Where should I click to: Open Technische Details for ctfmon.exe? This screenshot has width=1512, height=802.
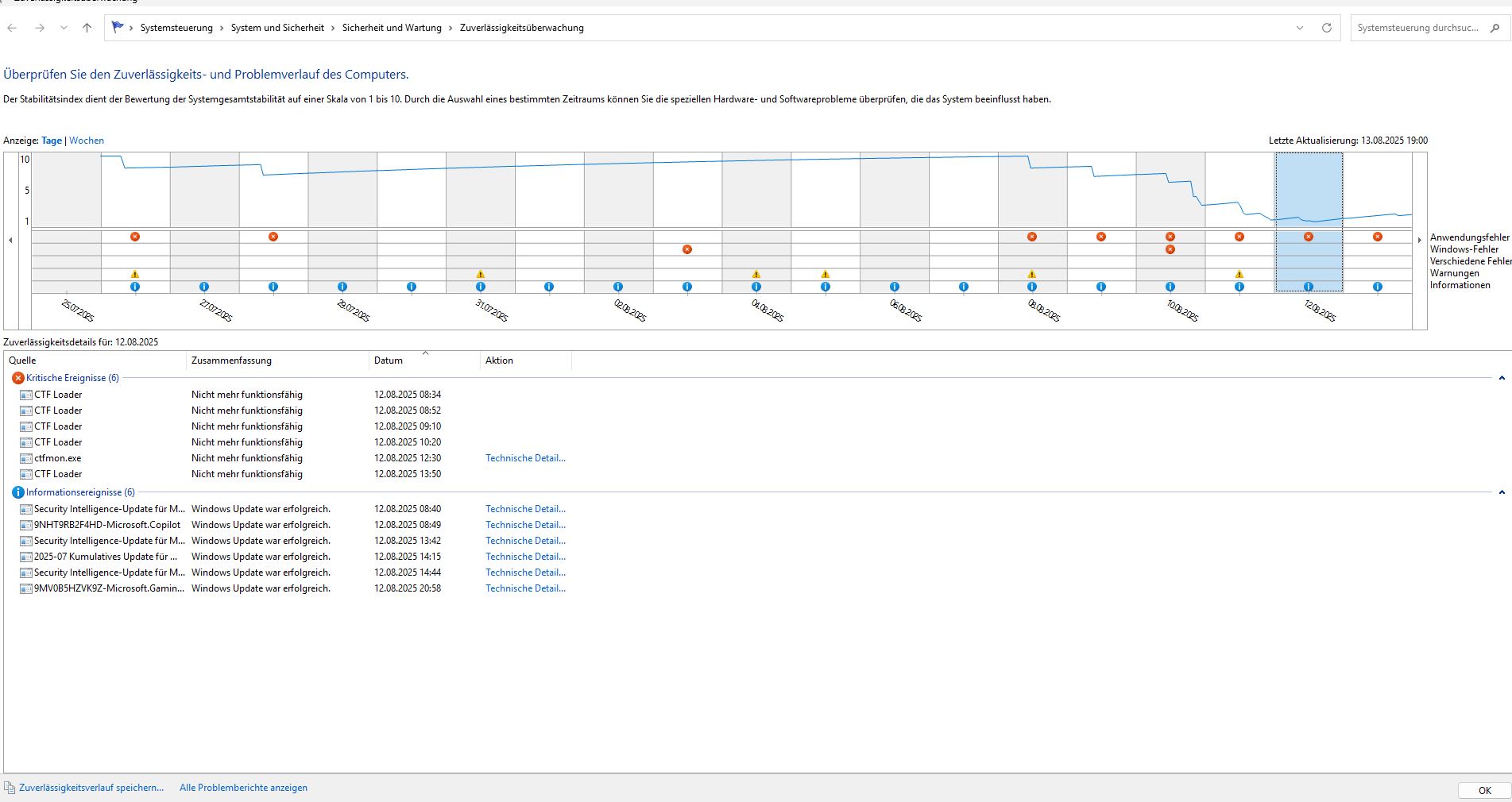pos(526,458)
